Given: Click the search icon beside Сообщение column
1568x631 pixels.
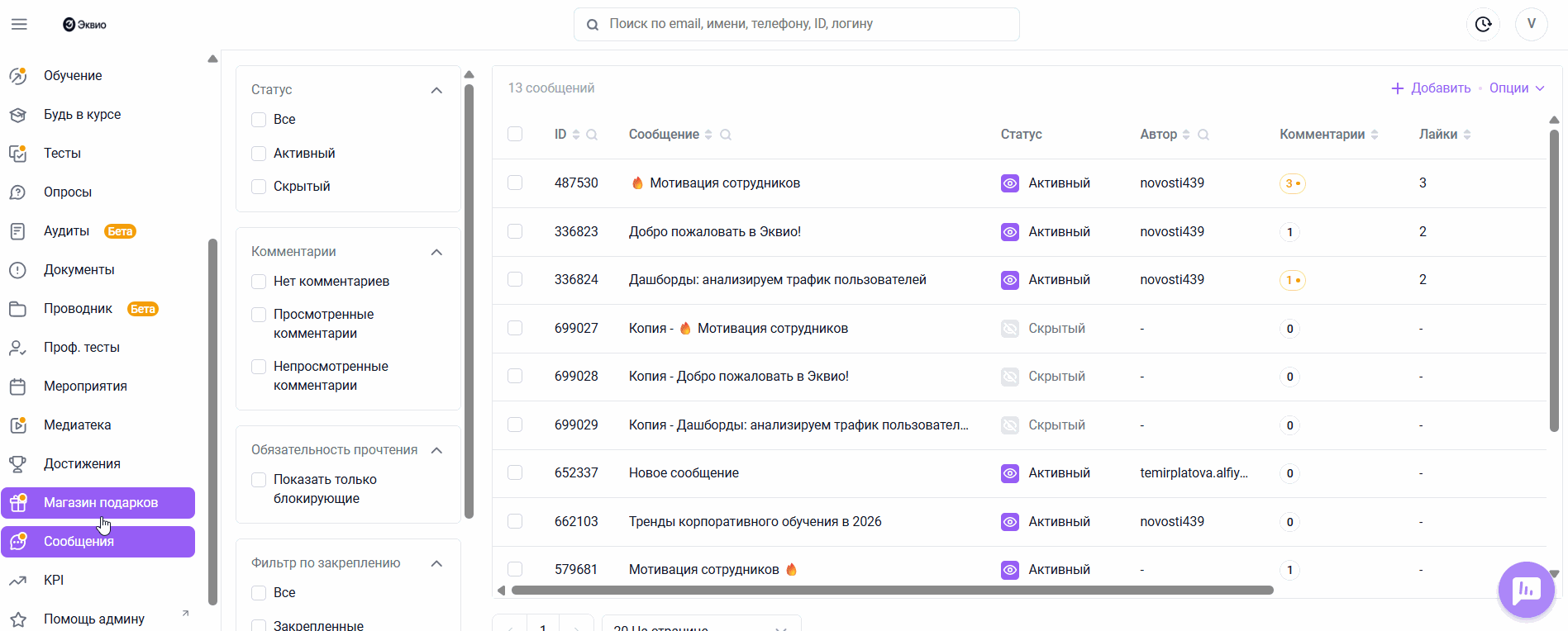Looking at the screenshot, I should coord(726,135).
